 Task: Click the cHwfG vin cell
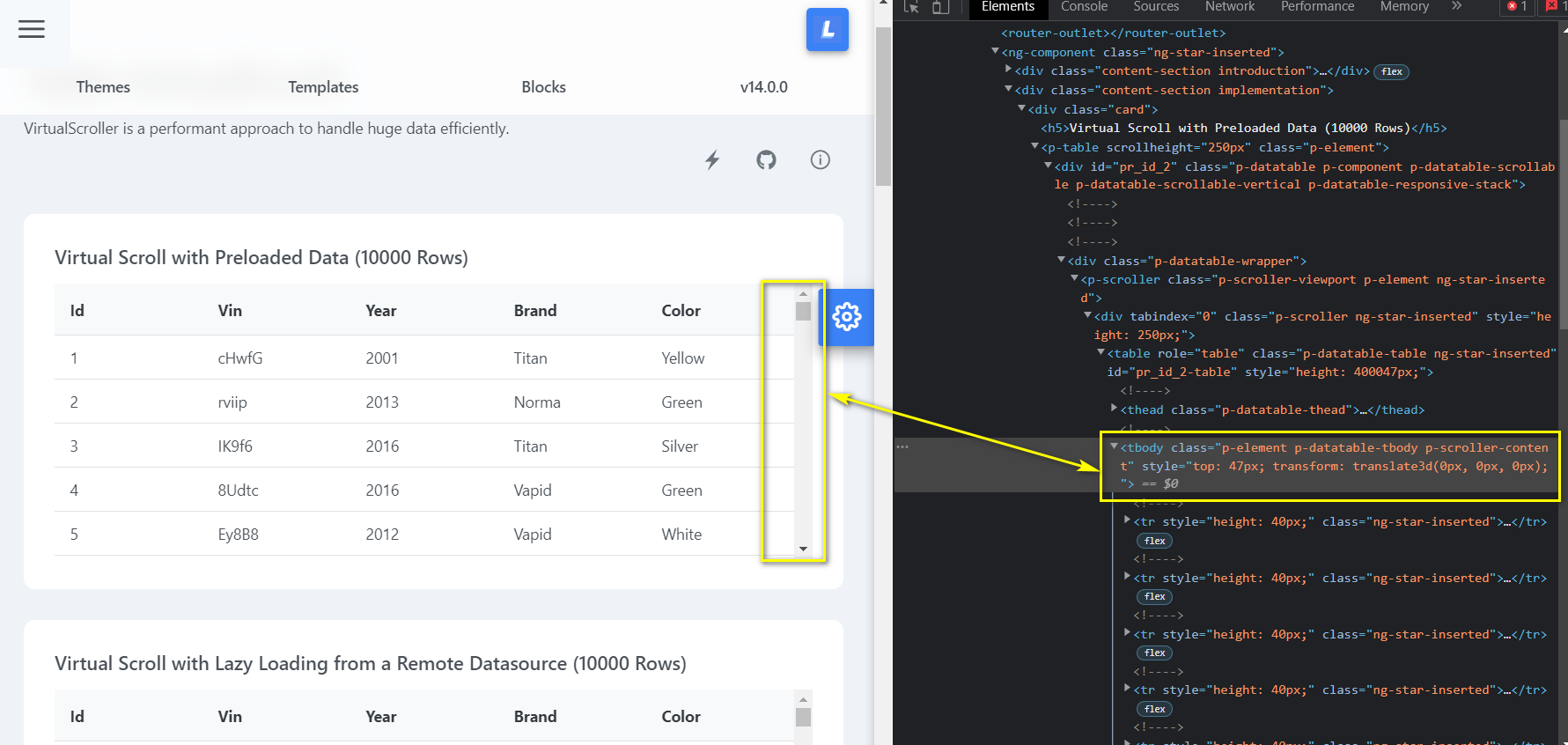coord(240,358)
